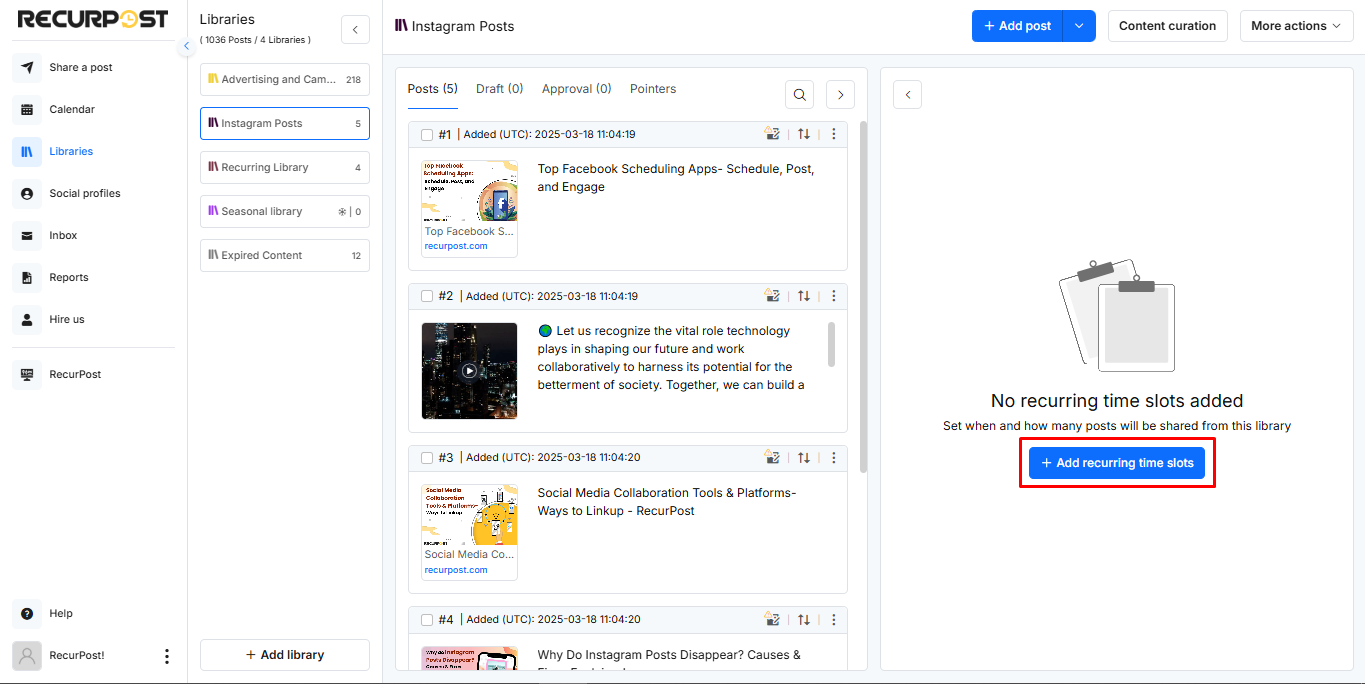Select the Instagram Posts library

pyautogui.click(x=285, y=123)
